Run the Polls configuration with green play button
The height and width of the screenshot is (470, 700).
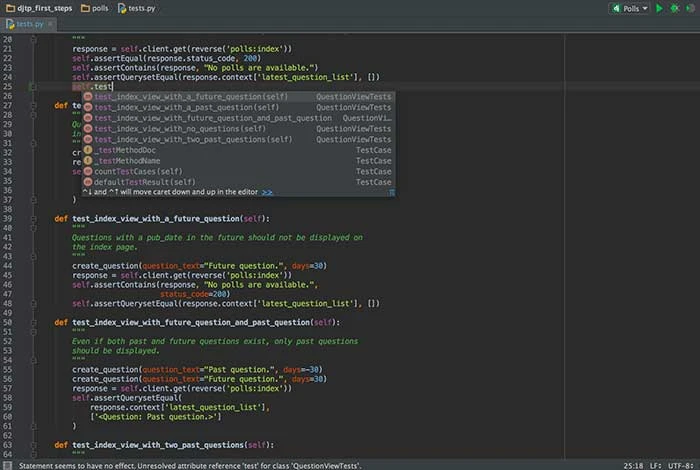[659, 8]
